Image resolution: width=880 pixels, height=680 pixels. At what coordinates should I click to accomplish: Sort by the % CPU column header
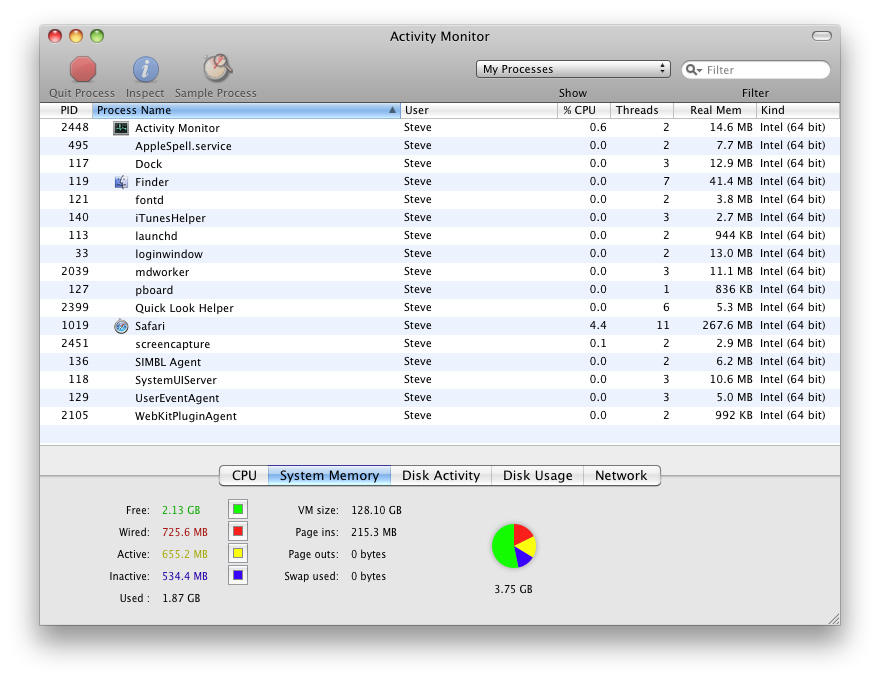[x=584, y=110]
